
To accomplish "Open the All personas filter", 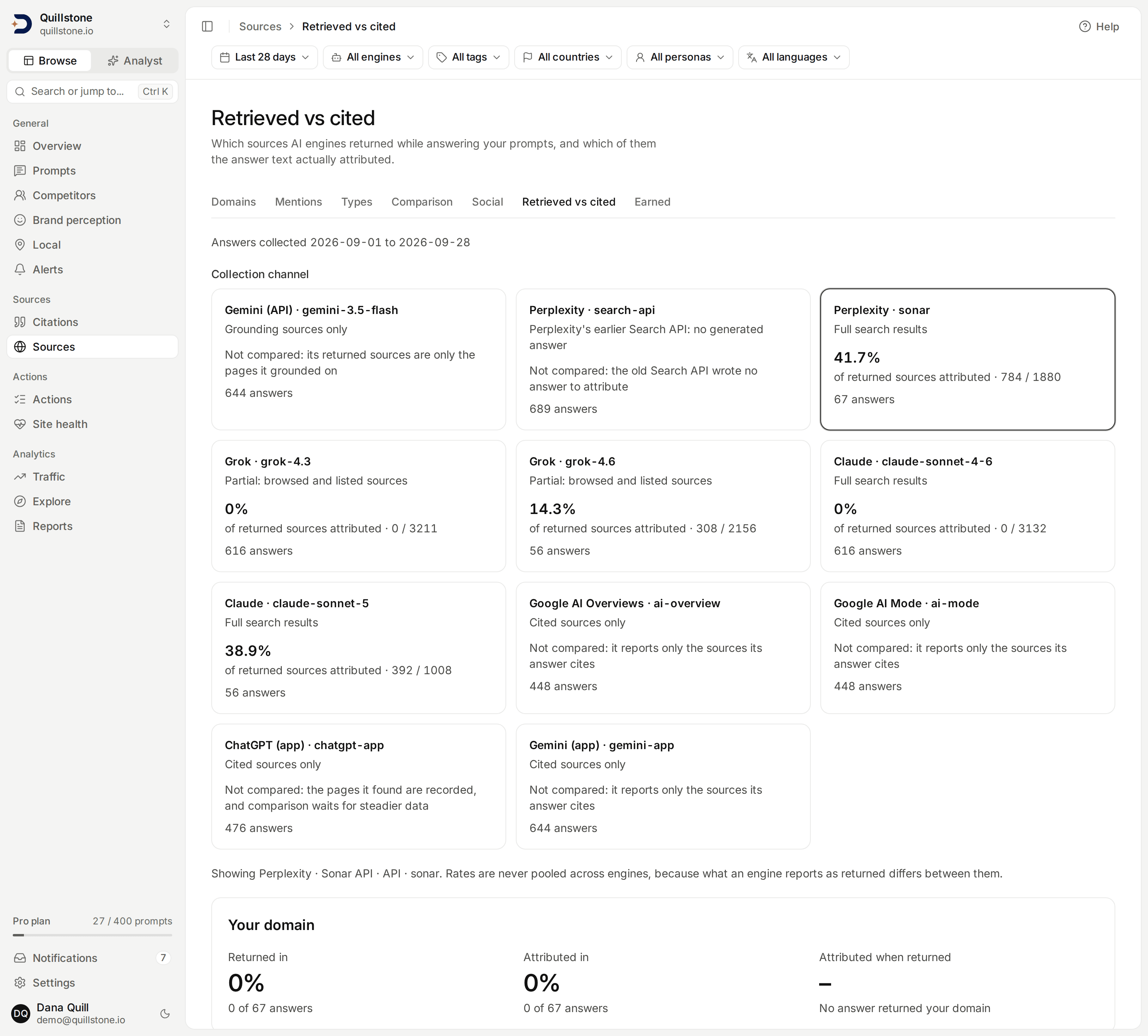I will pyautogui.click(x=680, y=57).
